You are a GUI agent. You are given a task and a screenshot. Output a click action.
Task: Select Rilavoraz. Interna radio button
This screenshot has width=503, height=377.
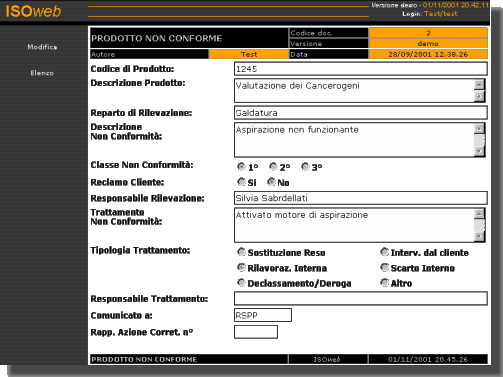pyautogui.click(x=241, y=267)
